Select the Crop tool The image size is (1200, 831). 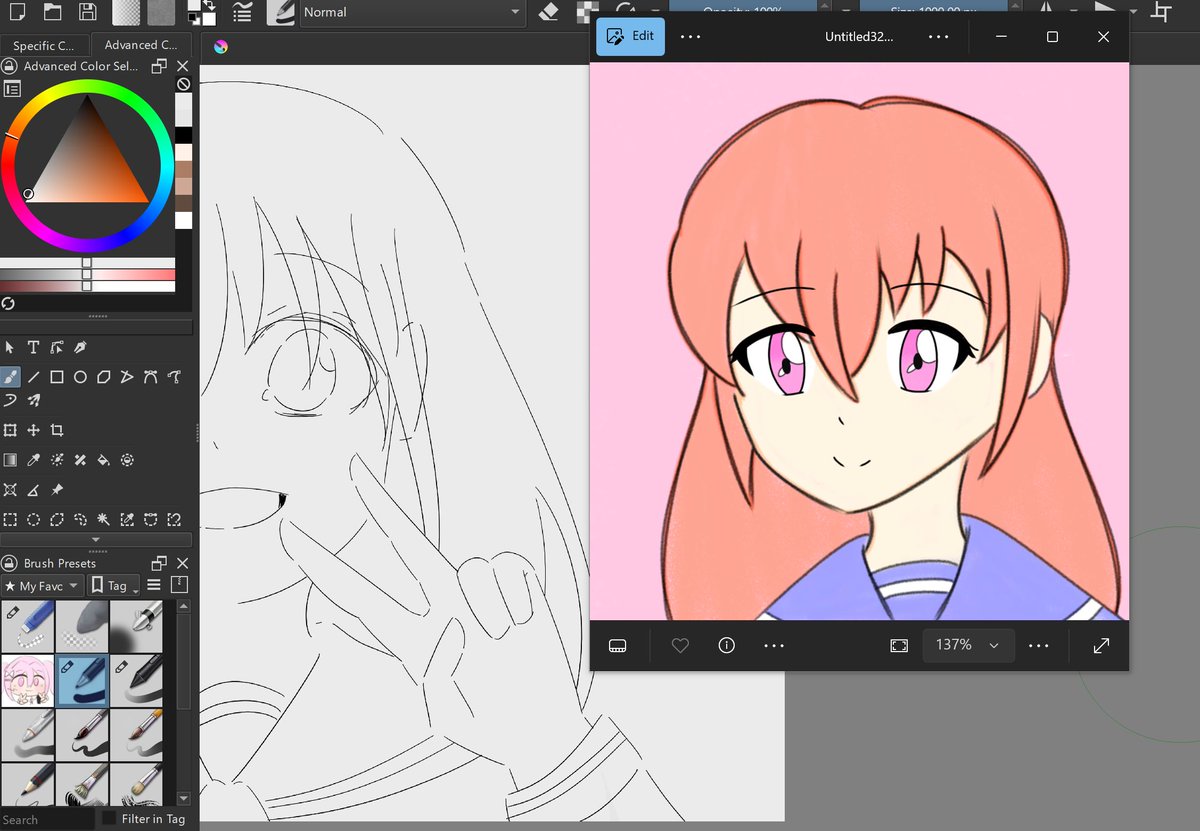(57, 430)
